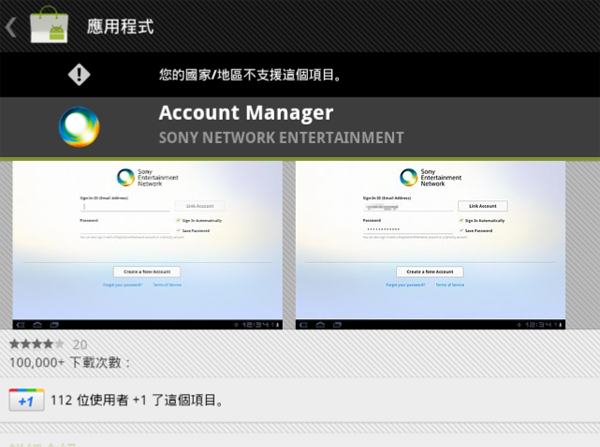Read the region not supported warning message
This screenshot has height=447, width=600.
250,75
